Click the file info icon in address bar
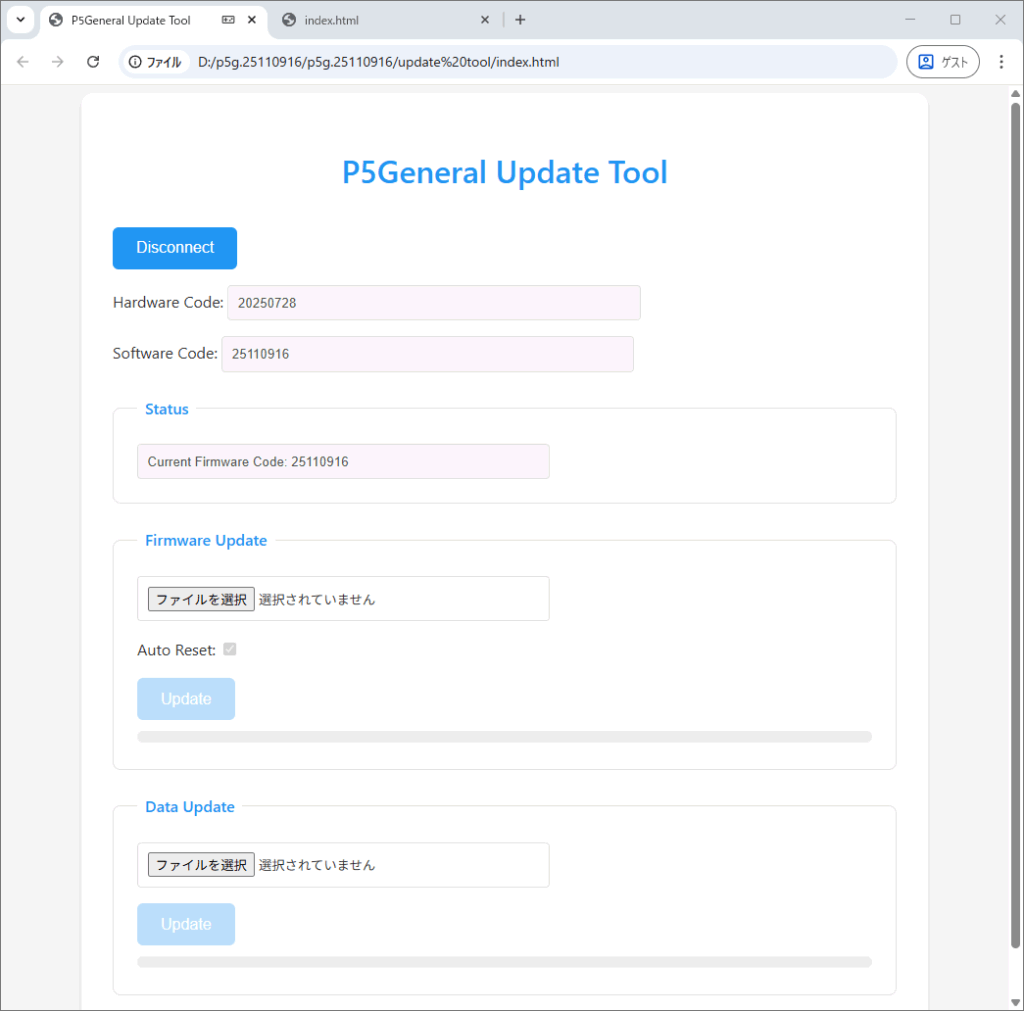Screen dimensions: 1024x1011 click(135, 62)
